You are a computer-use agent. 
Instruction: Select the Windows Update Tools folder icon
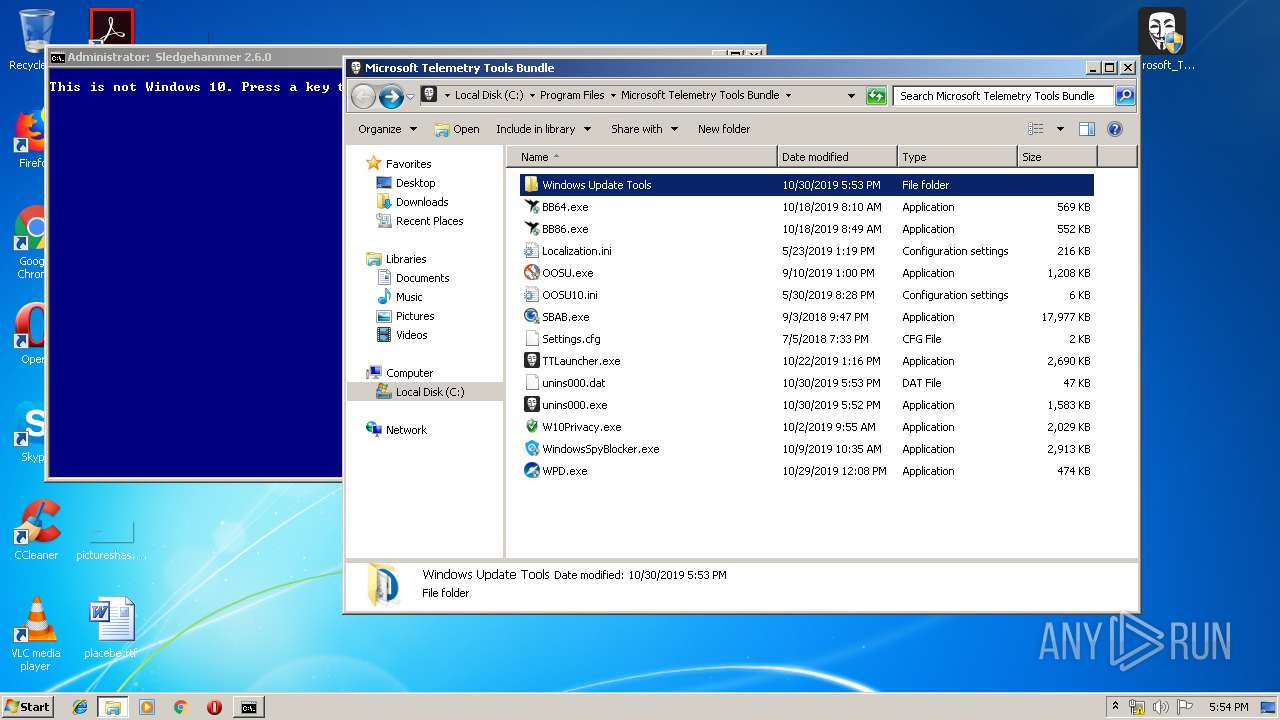coord(532,185)
